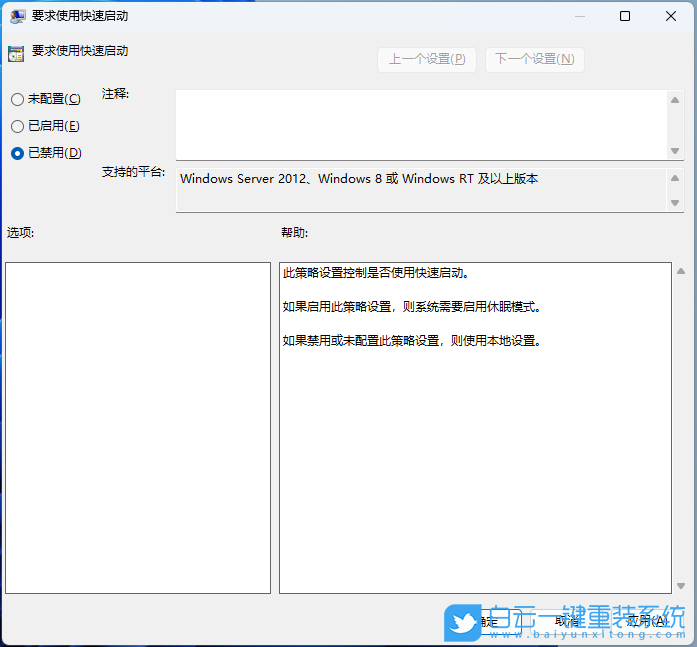
Task: Click inside the 注释 comment text box
Action: coord(421,125)
